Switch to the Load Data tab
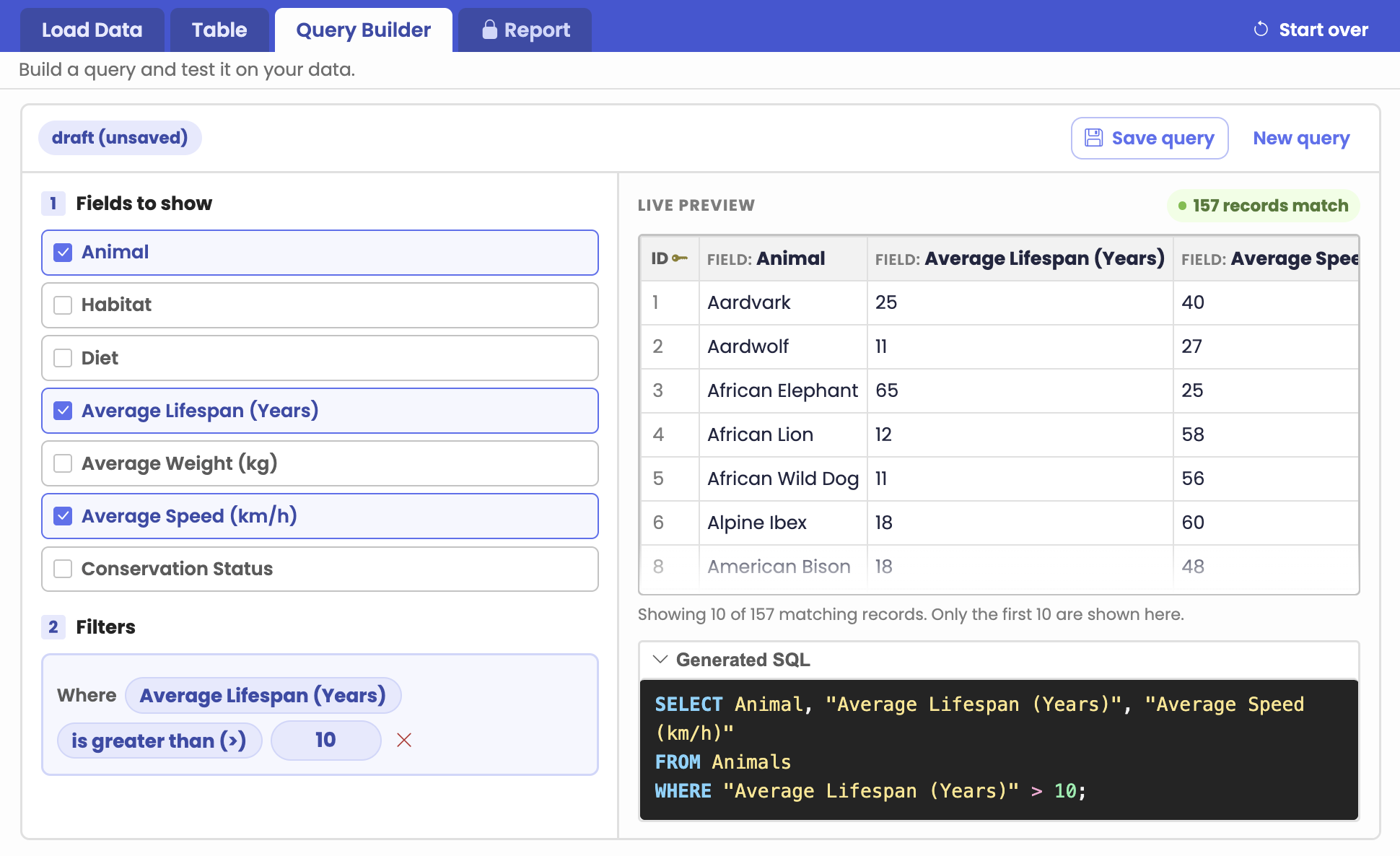1400x856 pixels. [x=92, y=30]
